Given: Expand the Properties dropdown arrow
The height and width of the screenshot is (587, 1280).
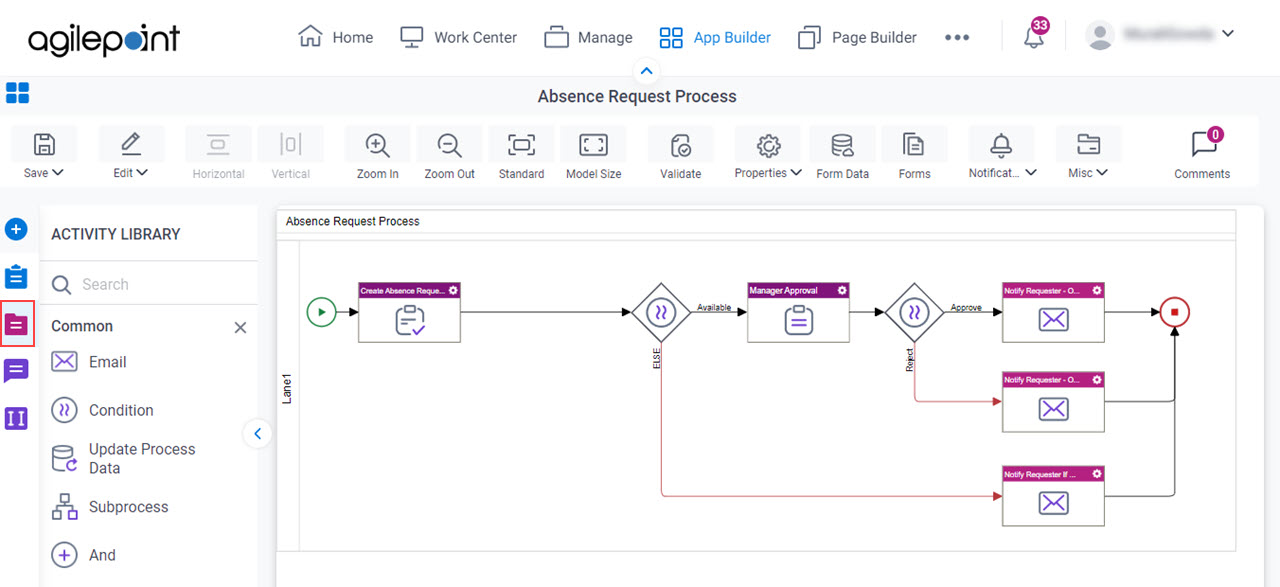Looking at the screenshot, I should click(796, 173).
